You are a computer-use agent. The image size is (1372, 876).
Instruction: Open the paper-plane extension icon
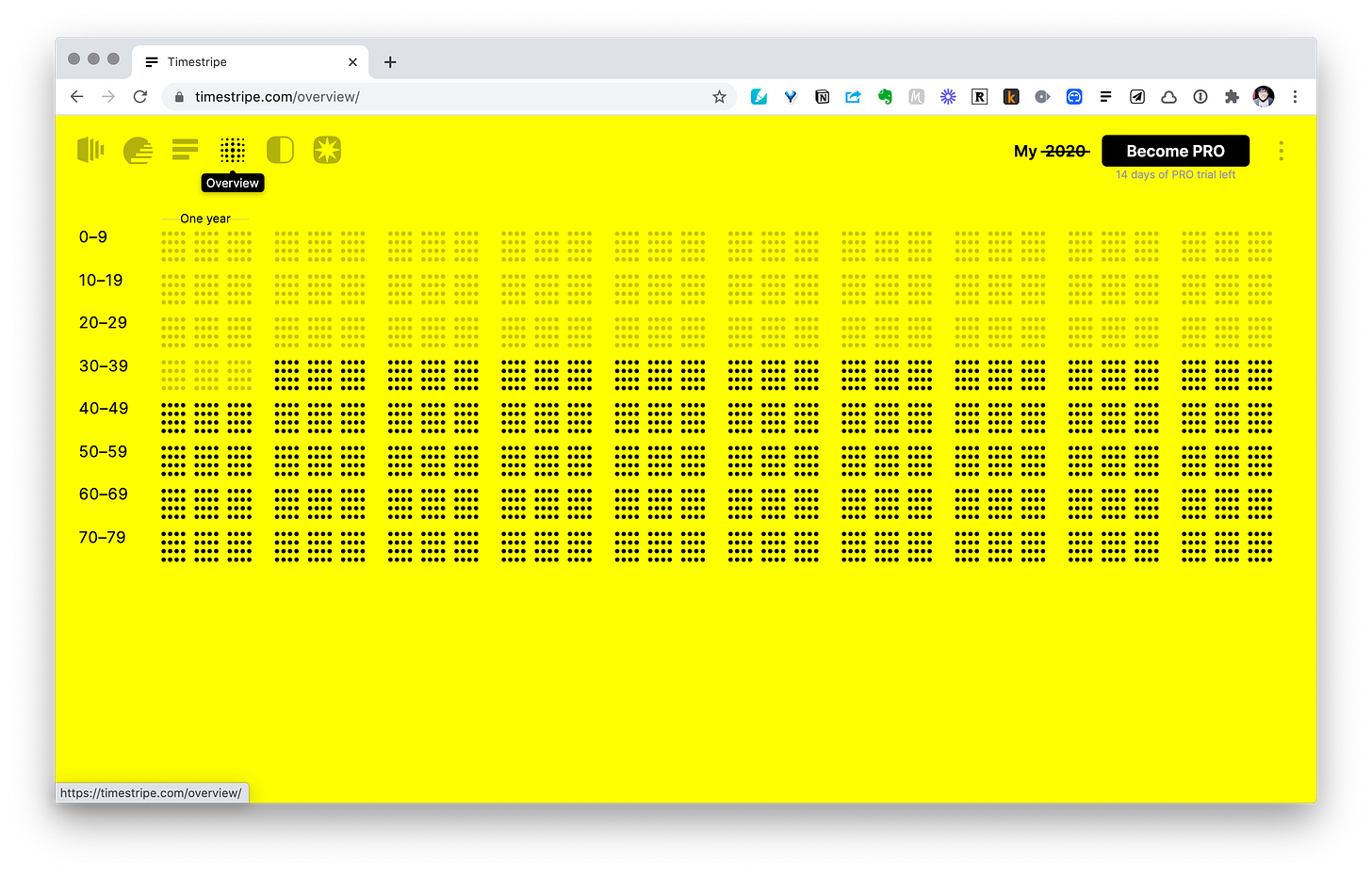[1137, 96]
